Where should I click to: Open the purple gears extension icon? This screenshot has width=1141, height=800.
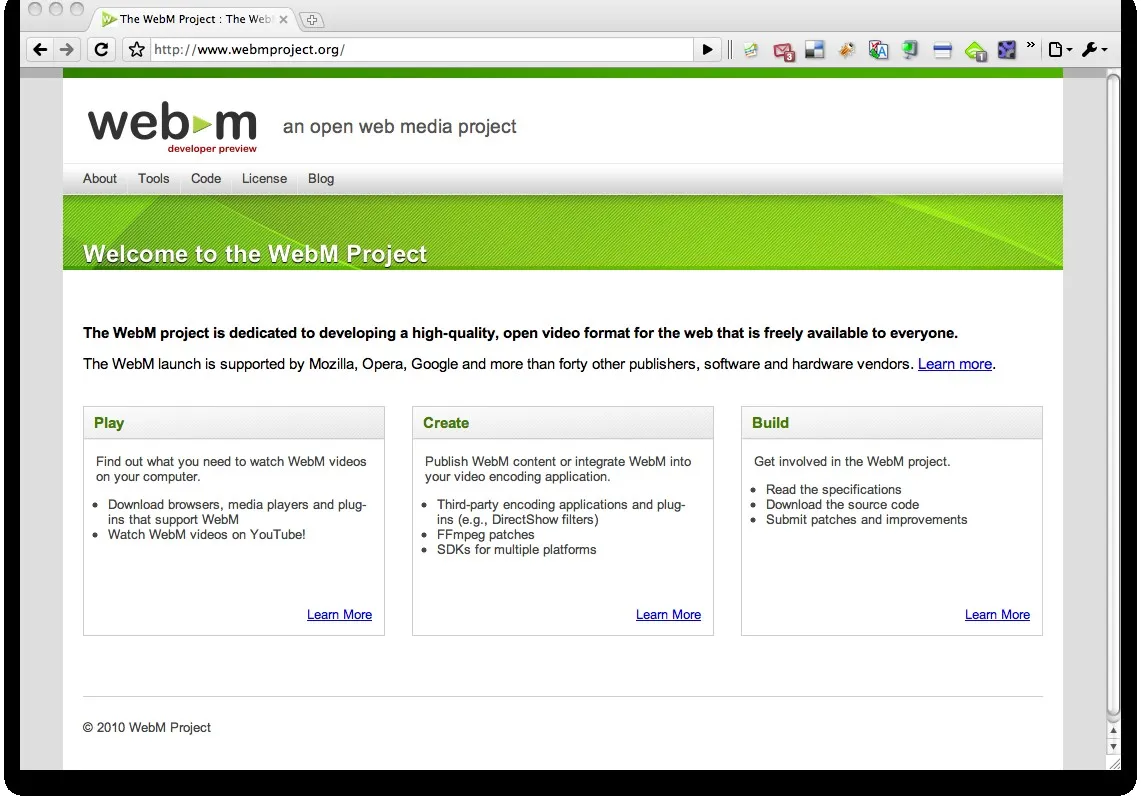(x=1006, y=49)
